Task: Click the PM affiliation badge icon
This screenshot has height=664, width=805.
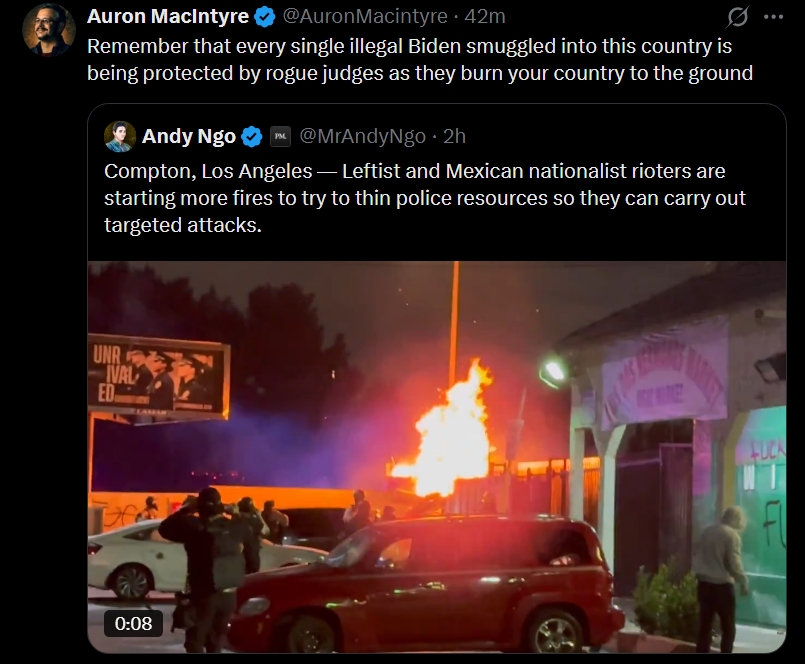Action: coord(280,137)
